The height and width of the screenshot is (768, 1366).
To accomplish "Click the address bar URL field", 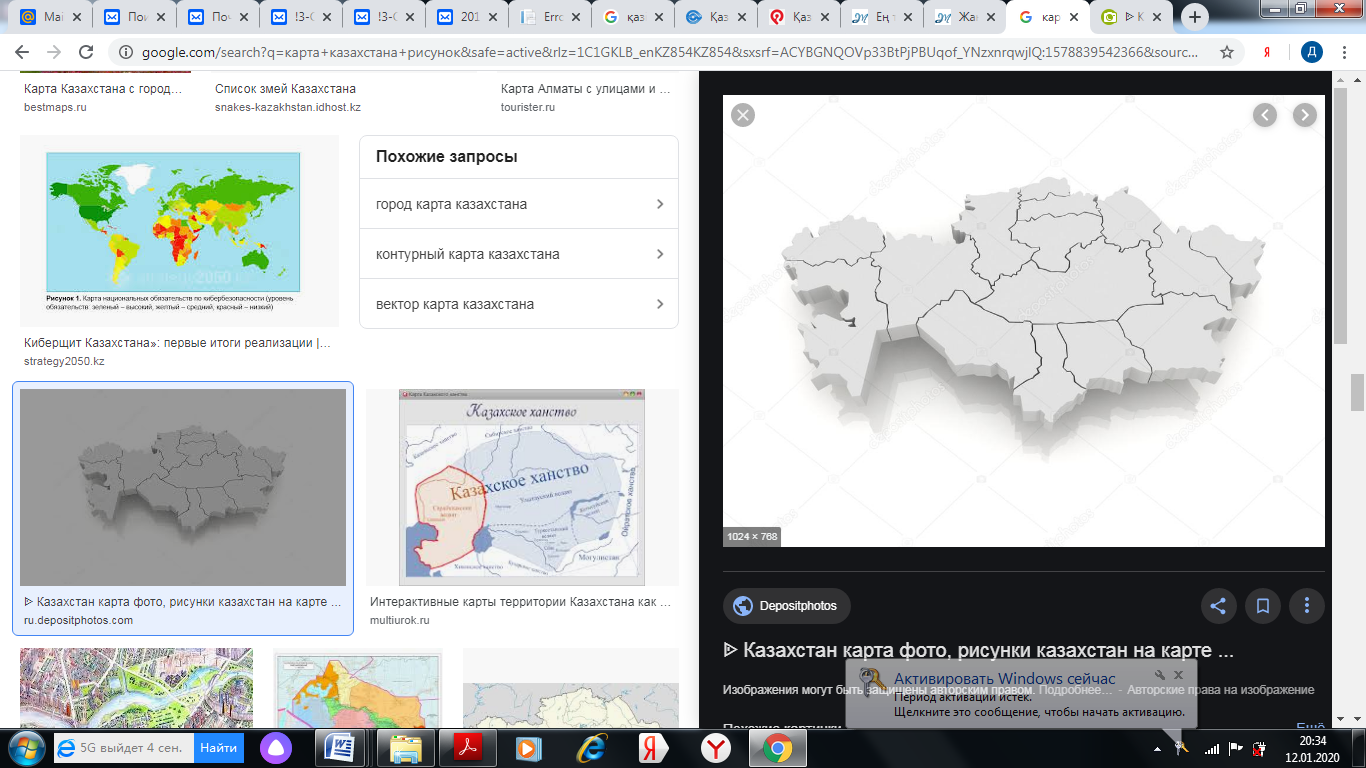I will 660,52.
